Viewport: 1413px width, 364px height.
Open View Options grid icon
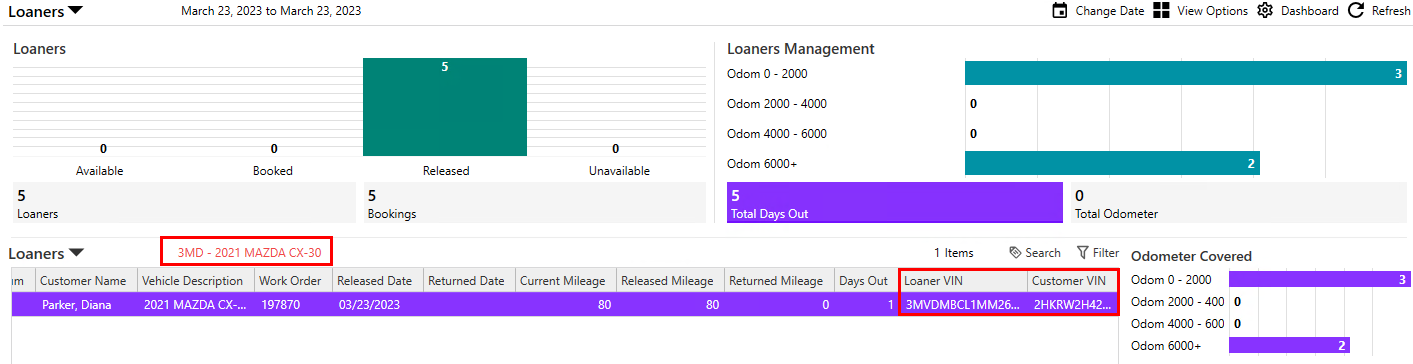click(1161, 11)
